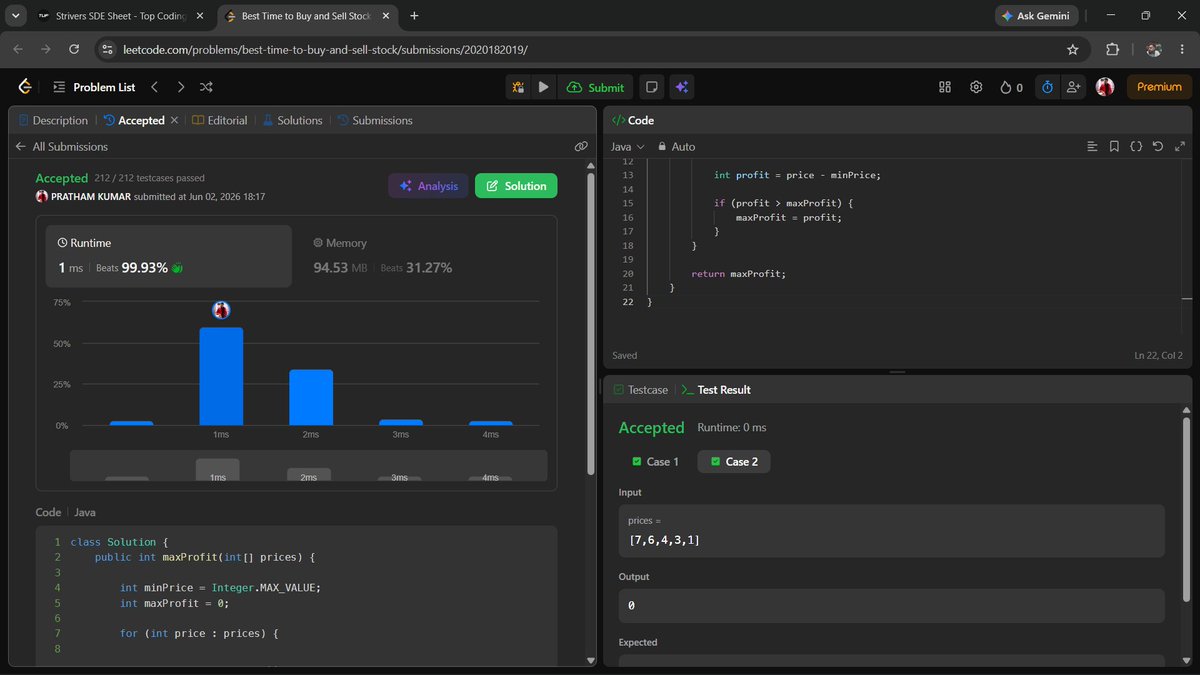Open LeetCode settings gear
1200x675 pixels.
(976, 87)
